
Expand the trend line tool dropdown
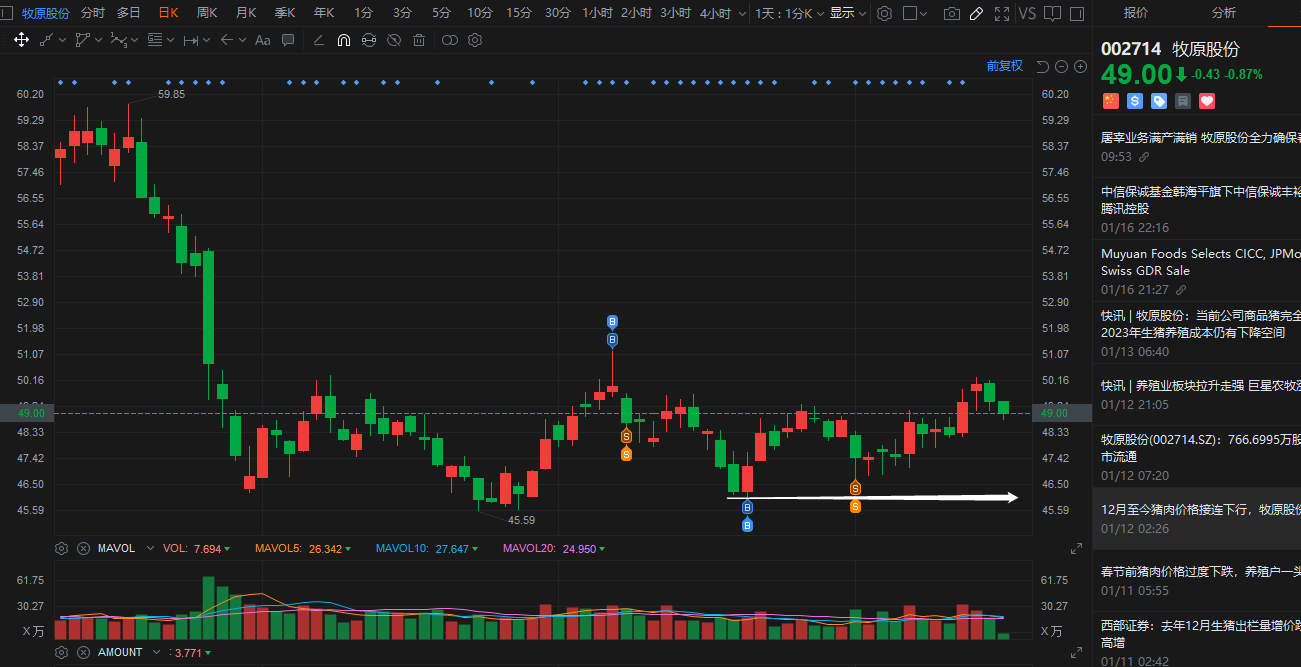(x=62, y=40)
